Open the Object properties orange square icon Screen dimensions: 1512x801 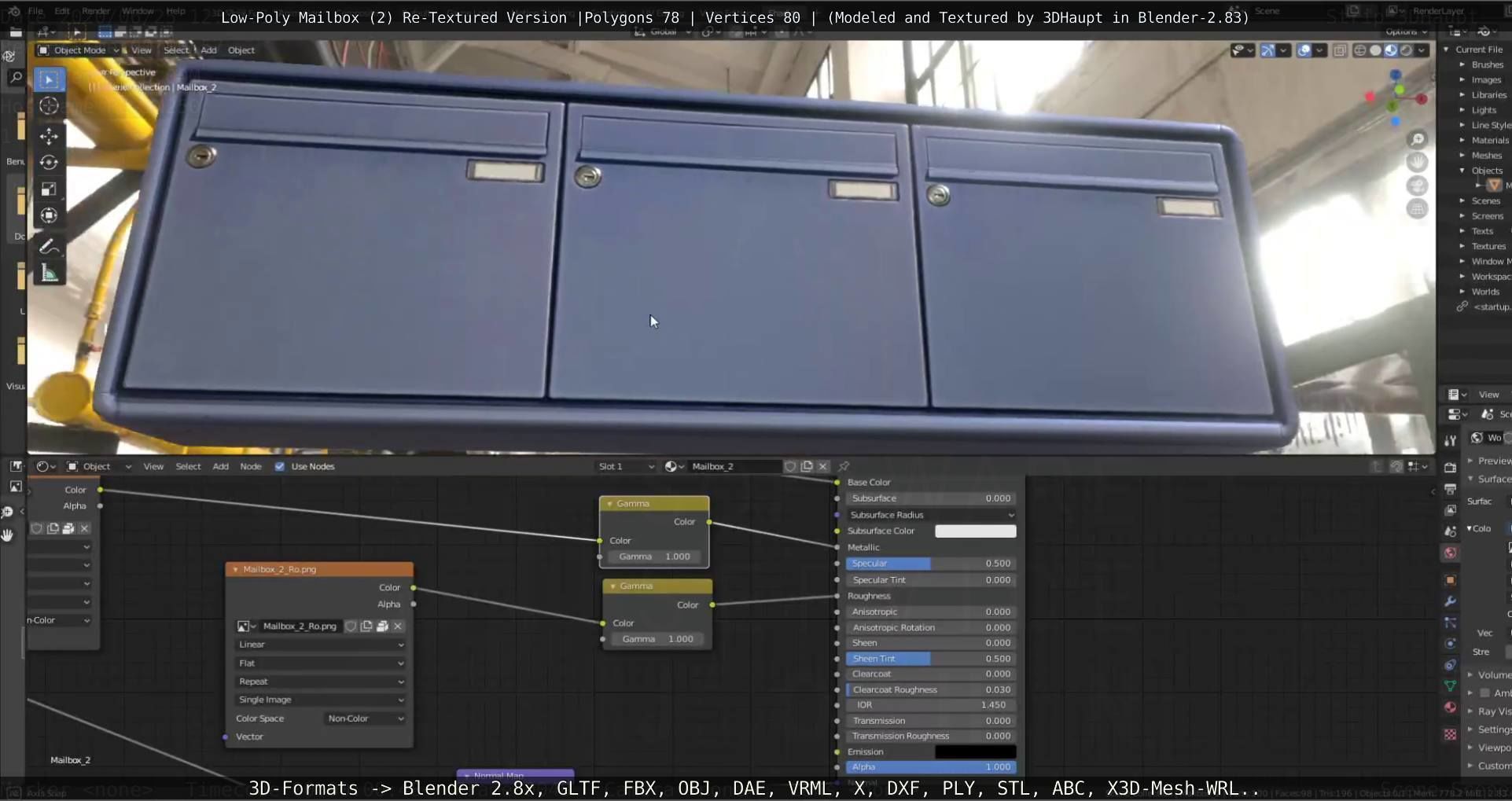pos(1451,580)
